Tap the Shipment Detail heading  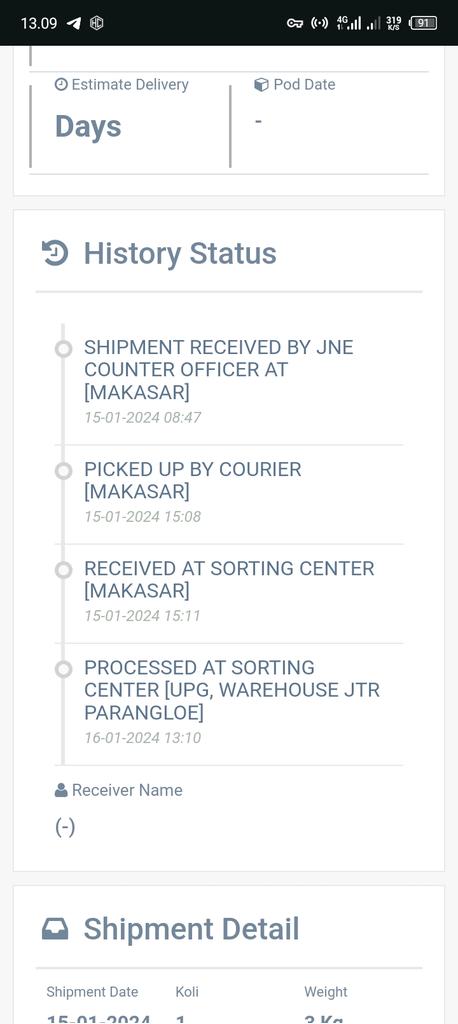coord(191,929)
